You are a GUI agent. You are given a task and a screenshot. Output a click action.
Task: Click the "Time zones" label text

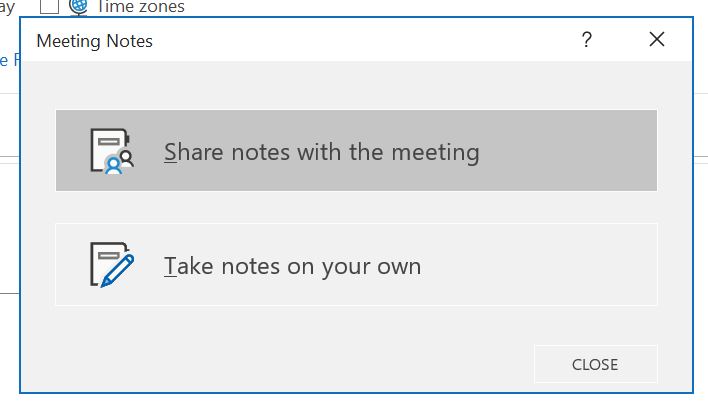[x=141, y=6]
